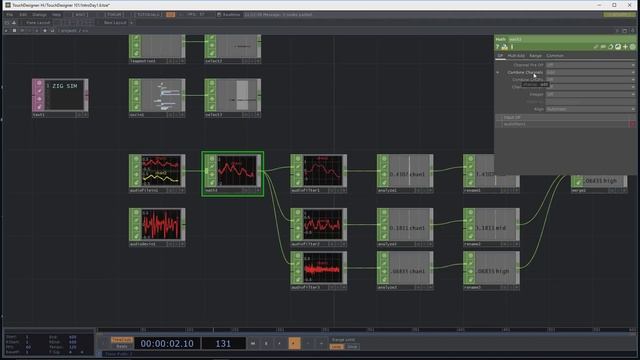Screen dimensions: 640x360
Task: Open the Combine Channels dropdown
Action: coord(591,72)
